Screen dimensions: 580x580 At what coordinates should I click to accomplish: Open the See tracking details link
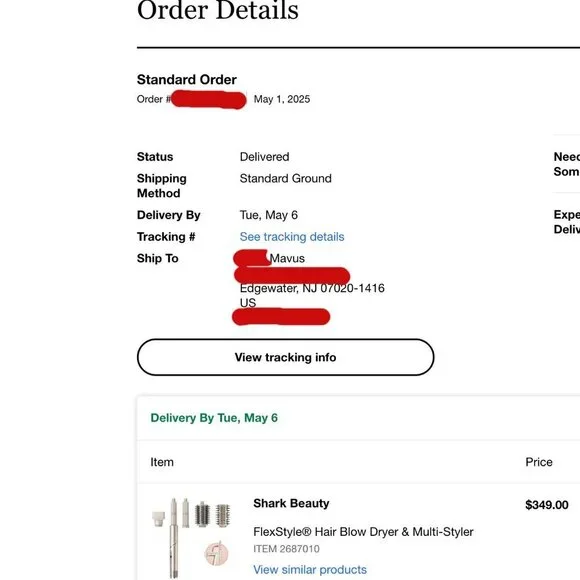[x=292, y=237]
